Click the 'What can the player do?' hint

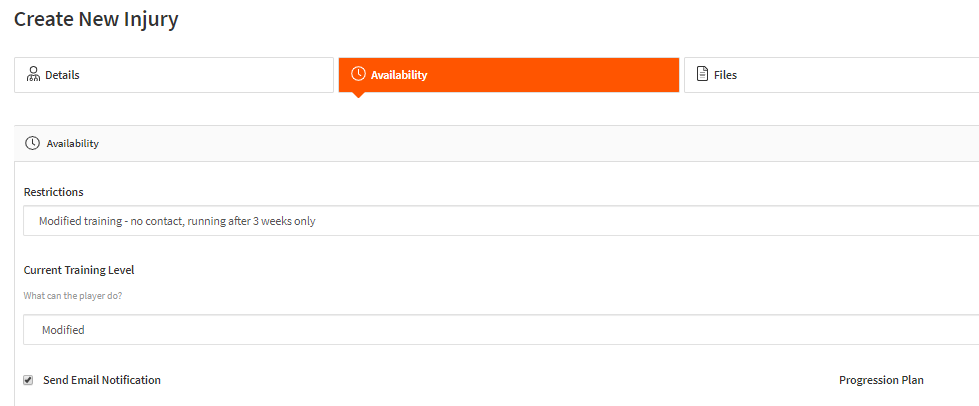[72, 295]
